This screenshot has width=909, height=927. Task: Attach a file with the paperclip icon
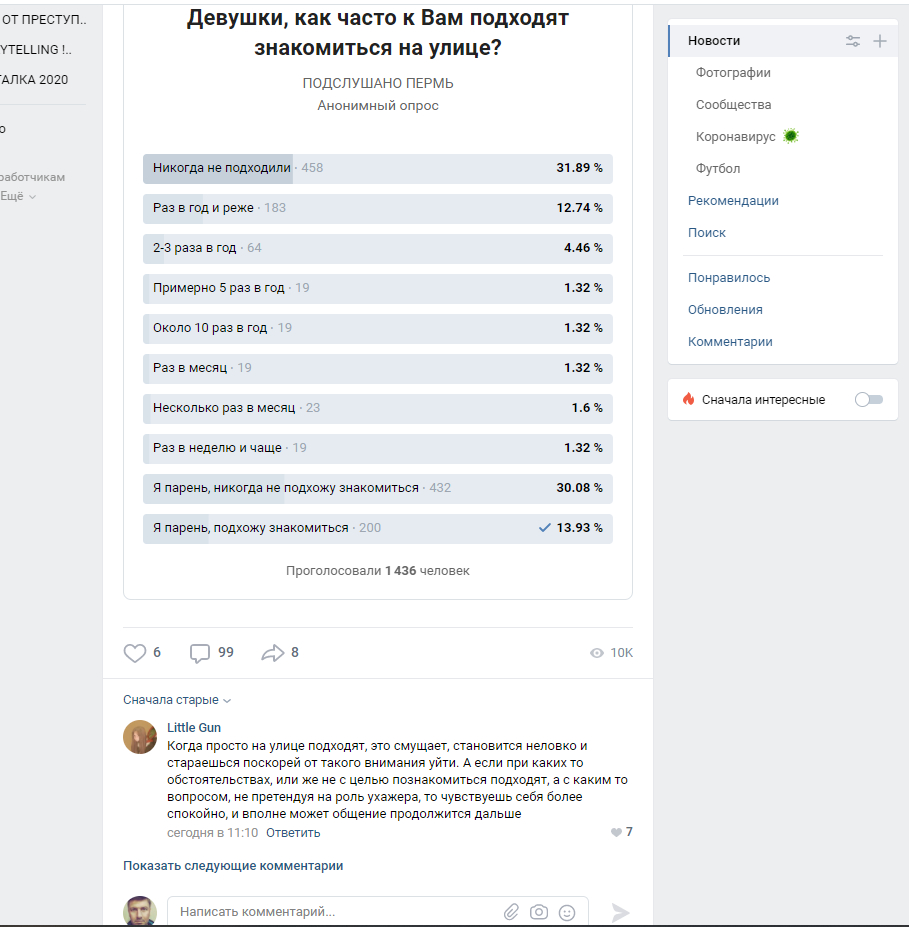coord(512,912)
